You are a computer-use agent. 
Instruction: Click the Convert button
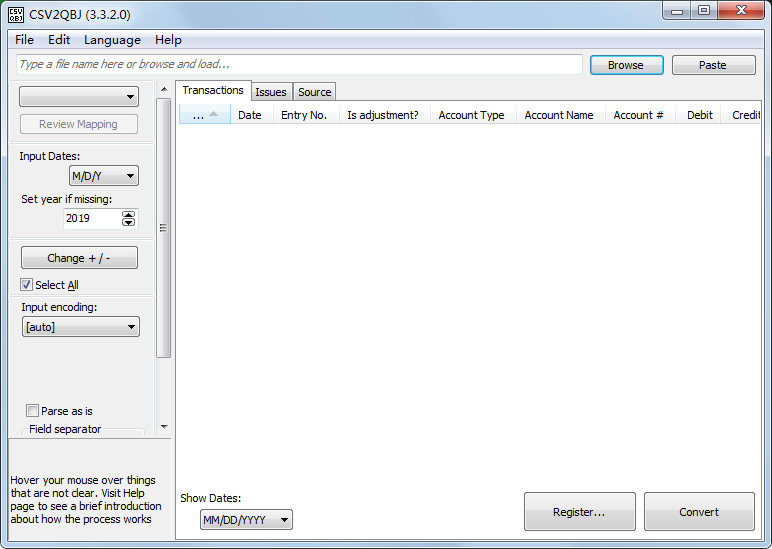point(699,512)
